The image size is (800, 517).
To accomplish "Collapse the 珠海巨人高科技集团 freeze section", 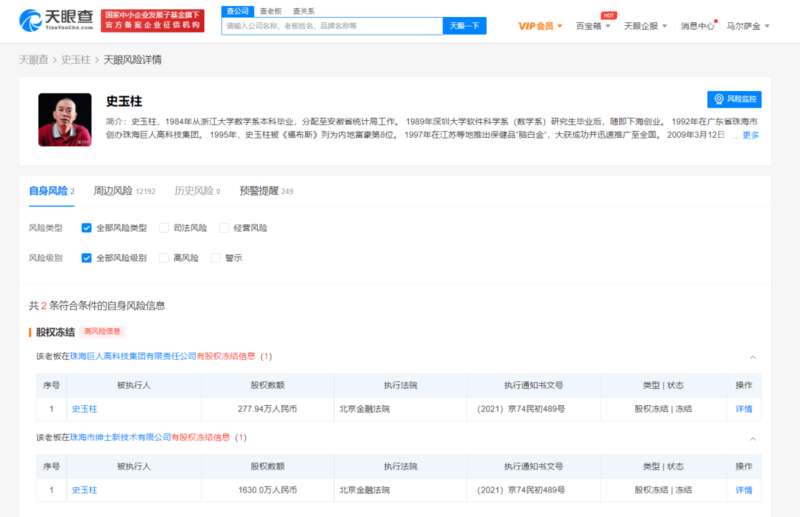I will pos(753,357).
